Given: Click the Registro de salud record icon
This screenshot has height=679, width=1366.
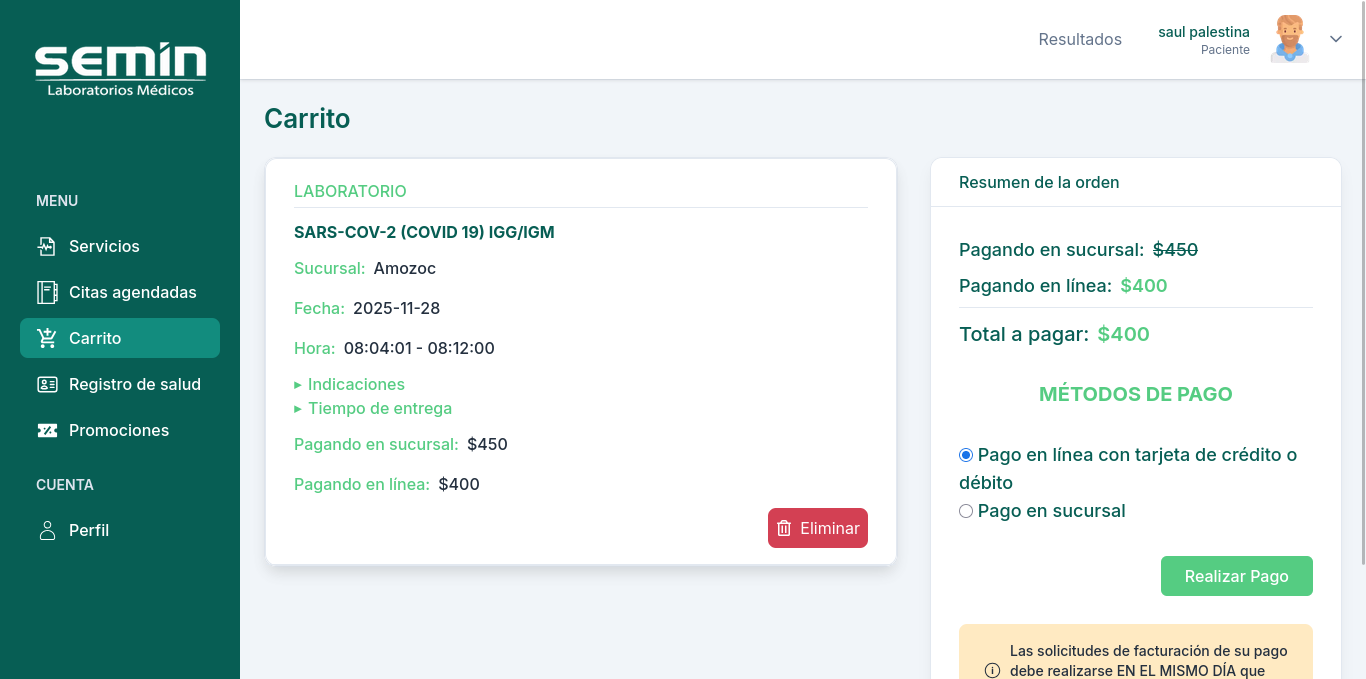Looking at the screenshot, I should point(46,384).
